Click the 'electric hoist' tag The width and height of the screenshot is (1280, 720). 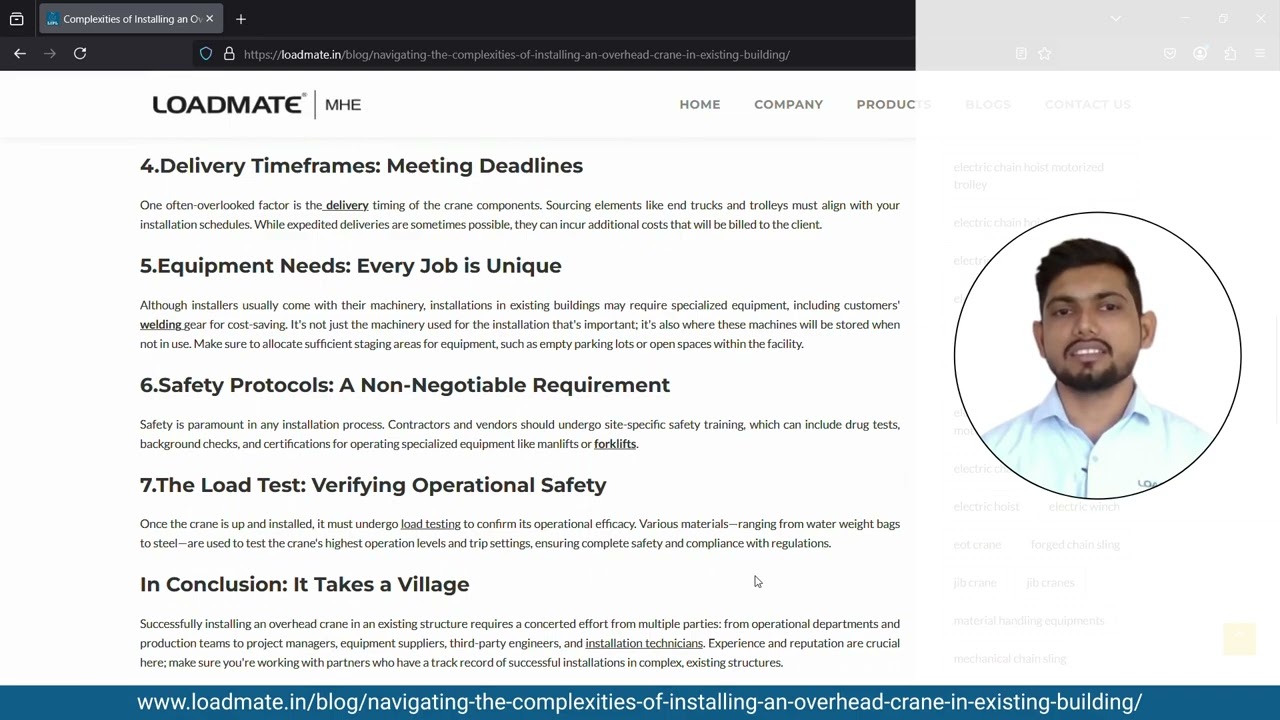(986, 507)
